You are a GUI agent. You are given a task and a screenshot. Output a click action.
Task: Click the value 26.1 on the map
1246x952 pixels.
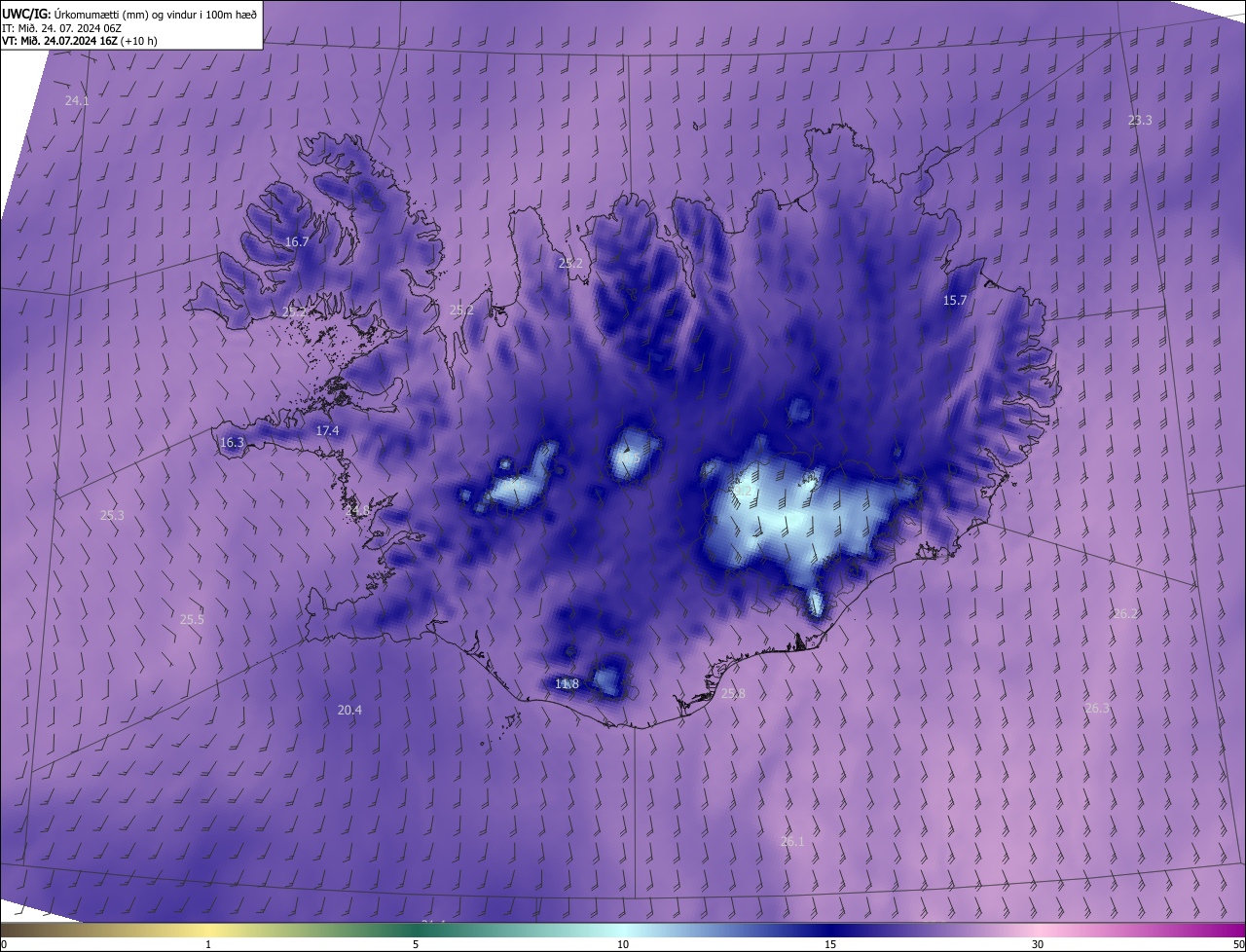coord(792,842)
